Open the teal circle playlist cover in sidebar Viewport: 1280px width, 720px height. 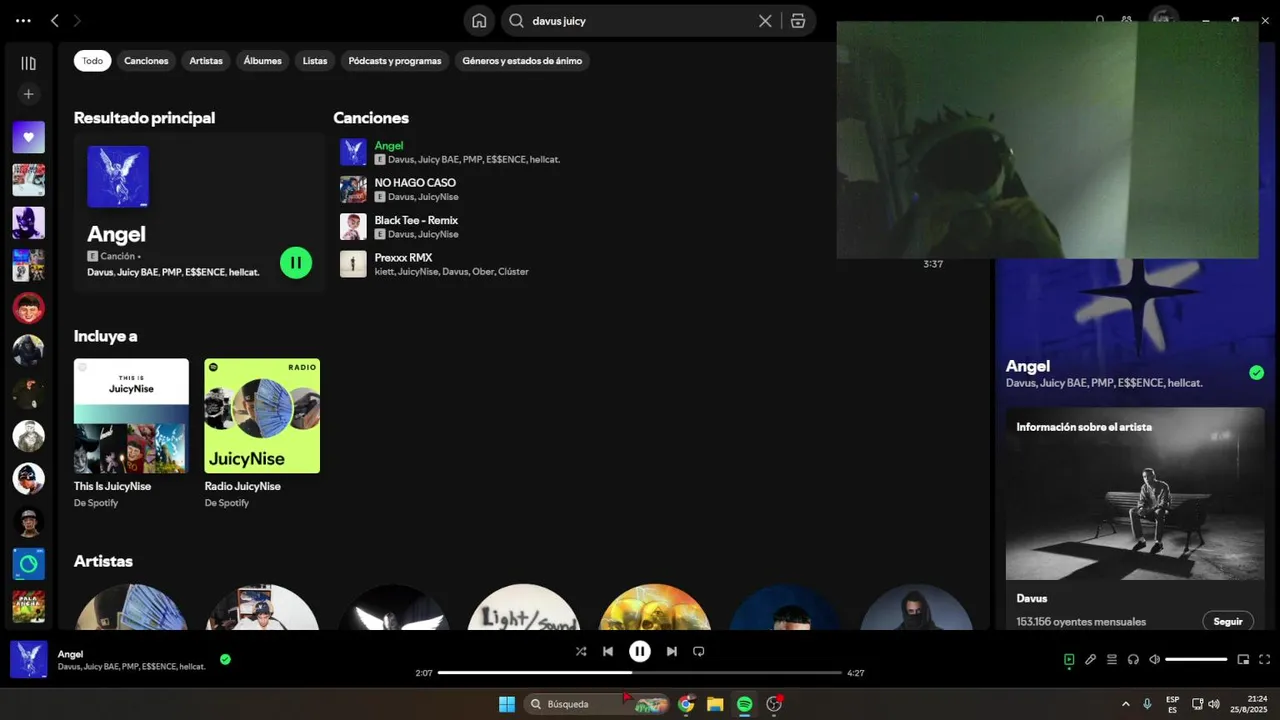tap(28, 564)
